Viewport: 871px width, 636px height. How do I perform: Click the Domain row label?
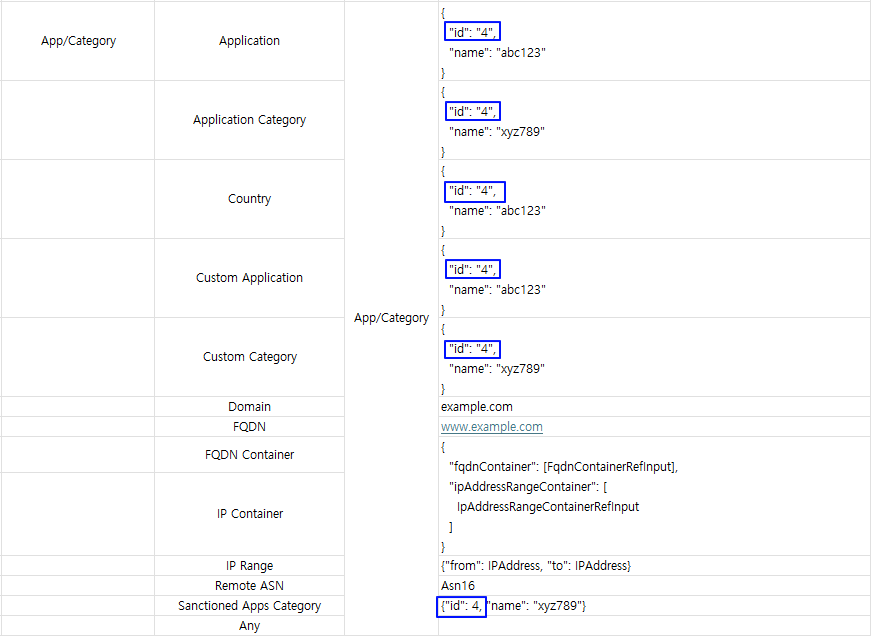click(249, 407)
